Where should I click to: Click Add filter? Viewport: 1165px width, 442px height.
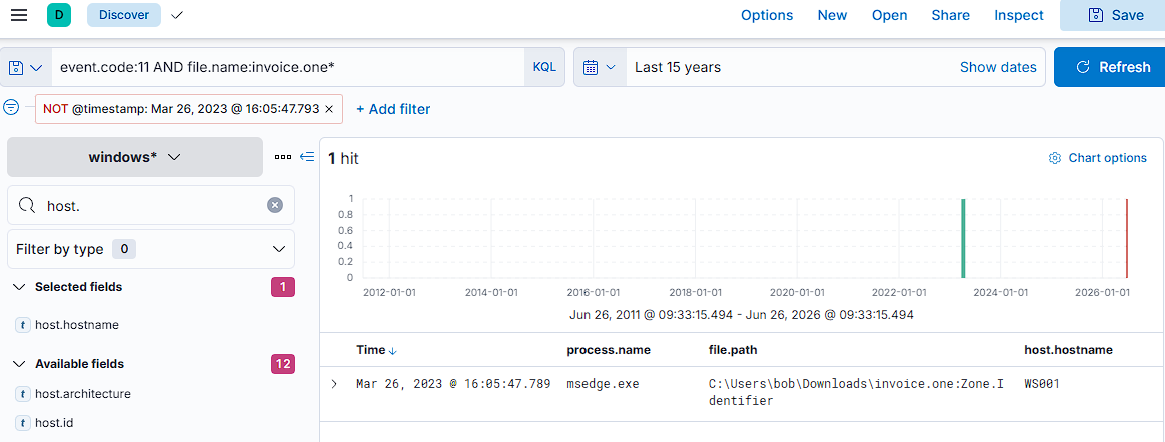click(x=393, y=109)
